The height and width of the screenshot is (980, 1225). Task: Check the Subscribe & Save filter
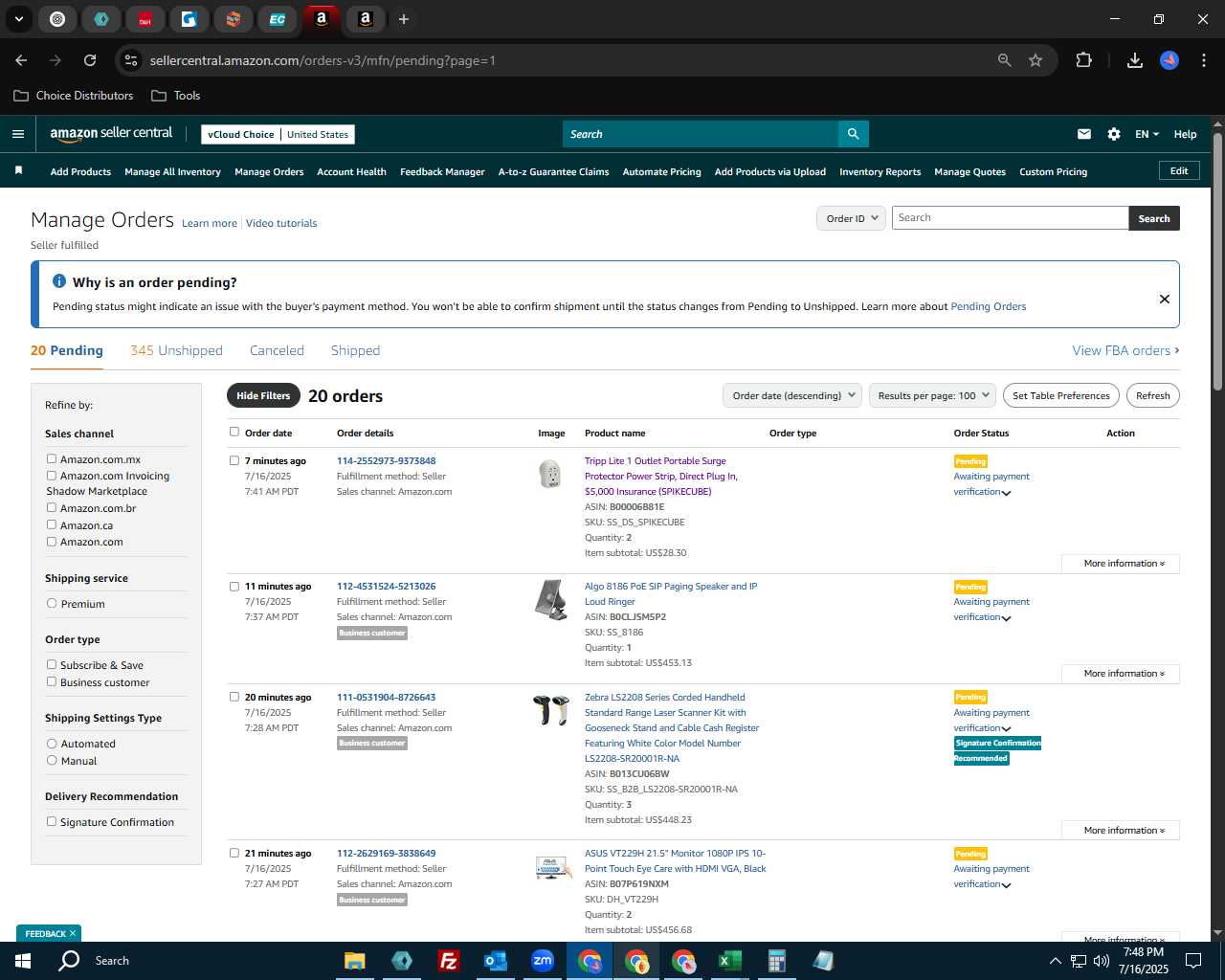click(52, 664)
